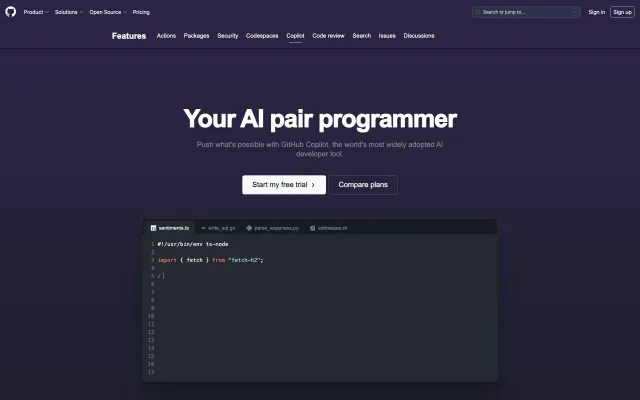Click the Features heading link

tap(129, 36)
